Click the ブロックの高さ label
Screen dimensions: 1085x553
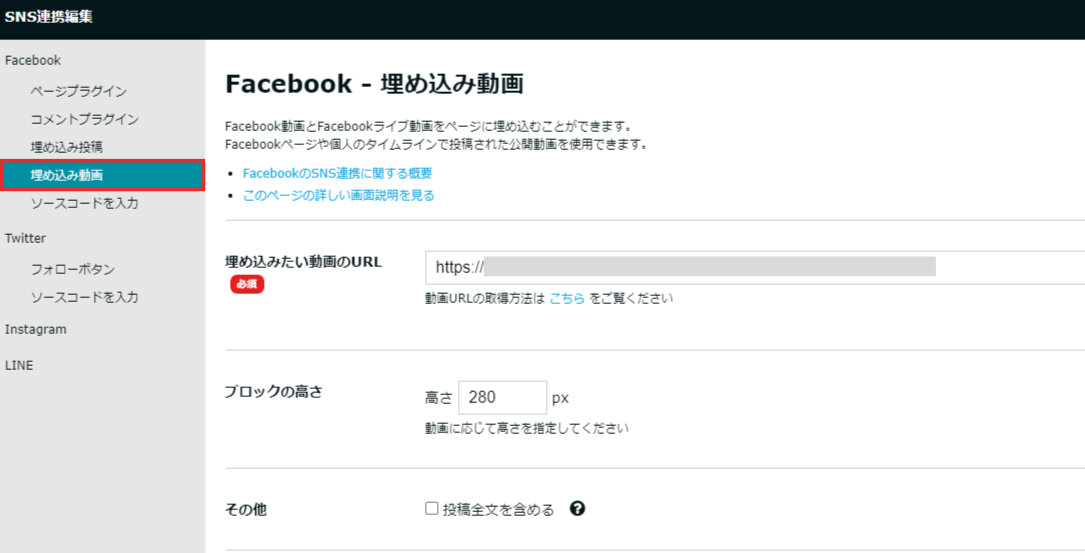274,392
